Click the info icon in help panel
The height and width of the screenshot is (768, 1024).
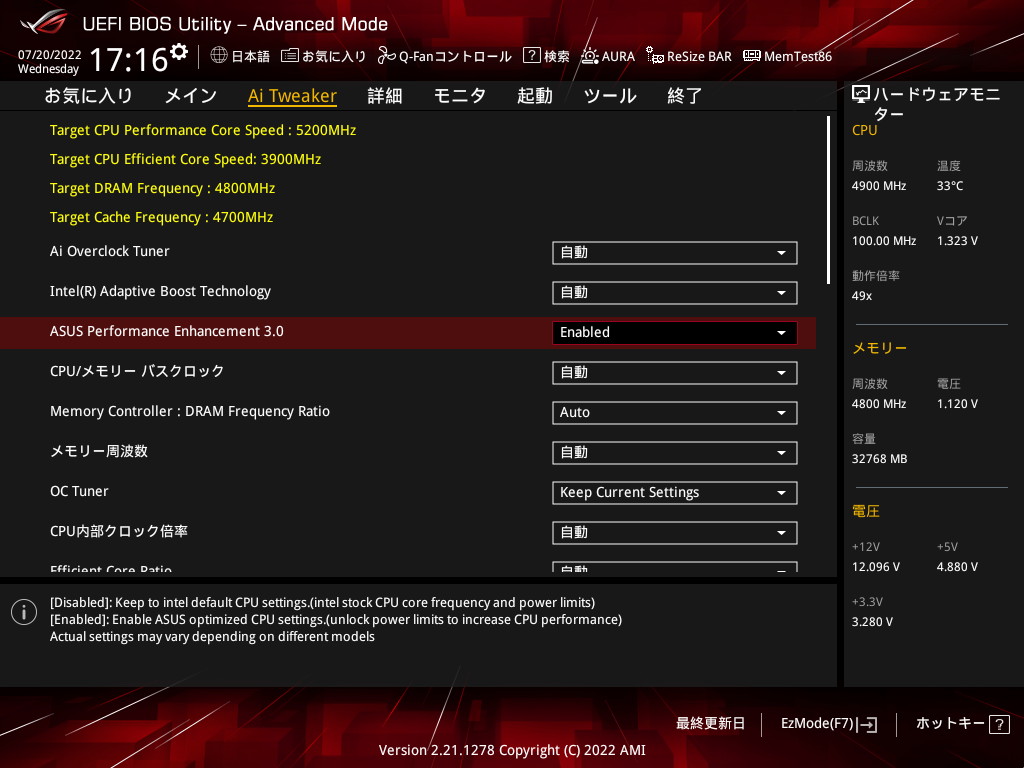[x=24, y=612]
